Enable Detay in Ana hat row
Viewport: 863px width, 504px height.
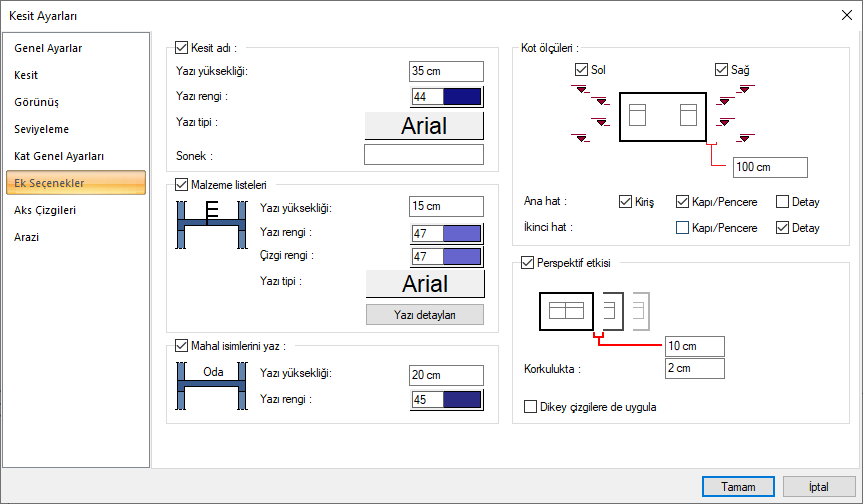tap(783, 201)
